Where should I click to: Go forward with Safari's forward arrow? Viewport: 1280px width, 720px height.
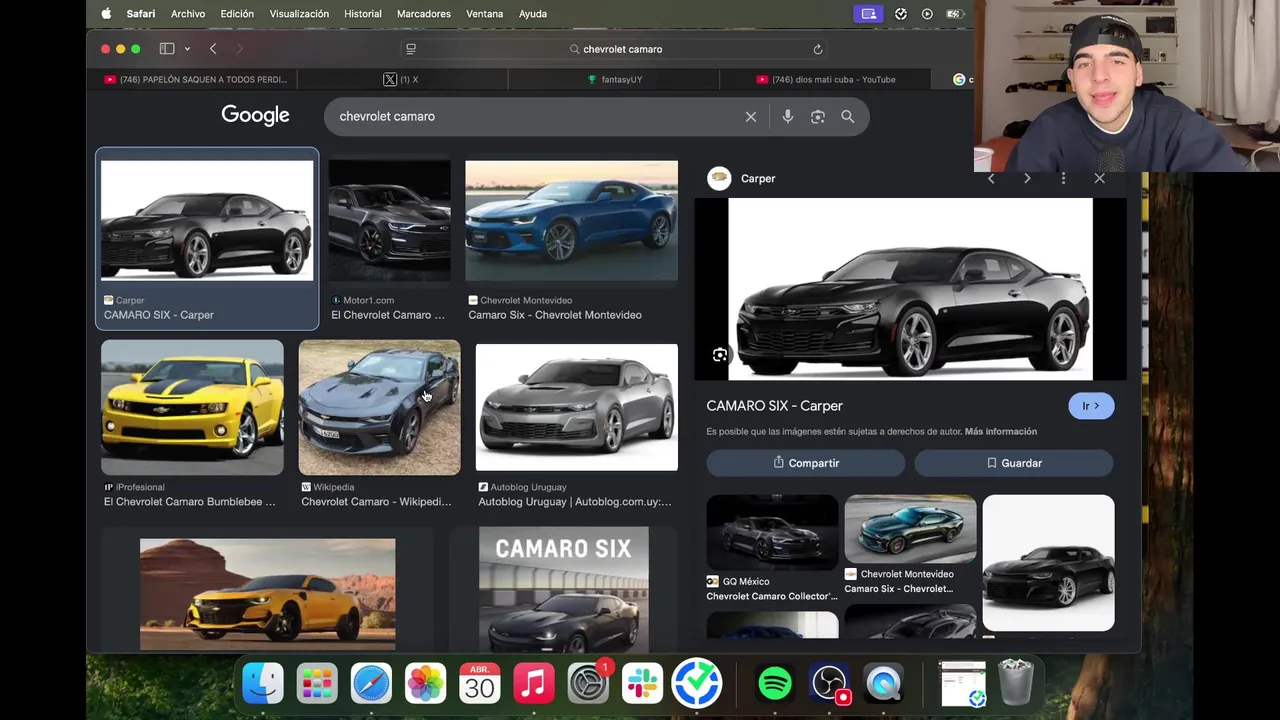point(239,49)
